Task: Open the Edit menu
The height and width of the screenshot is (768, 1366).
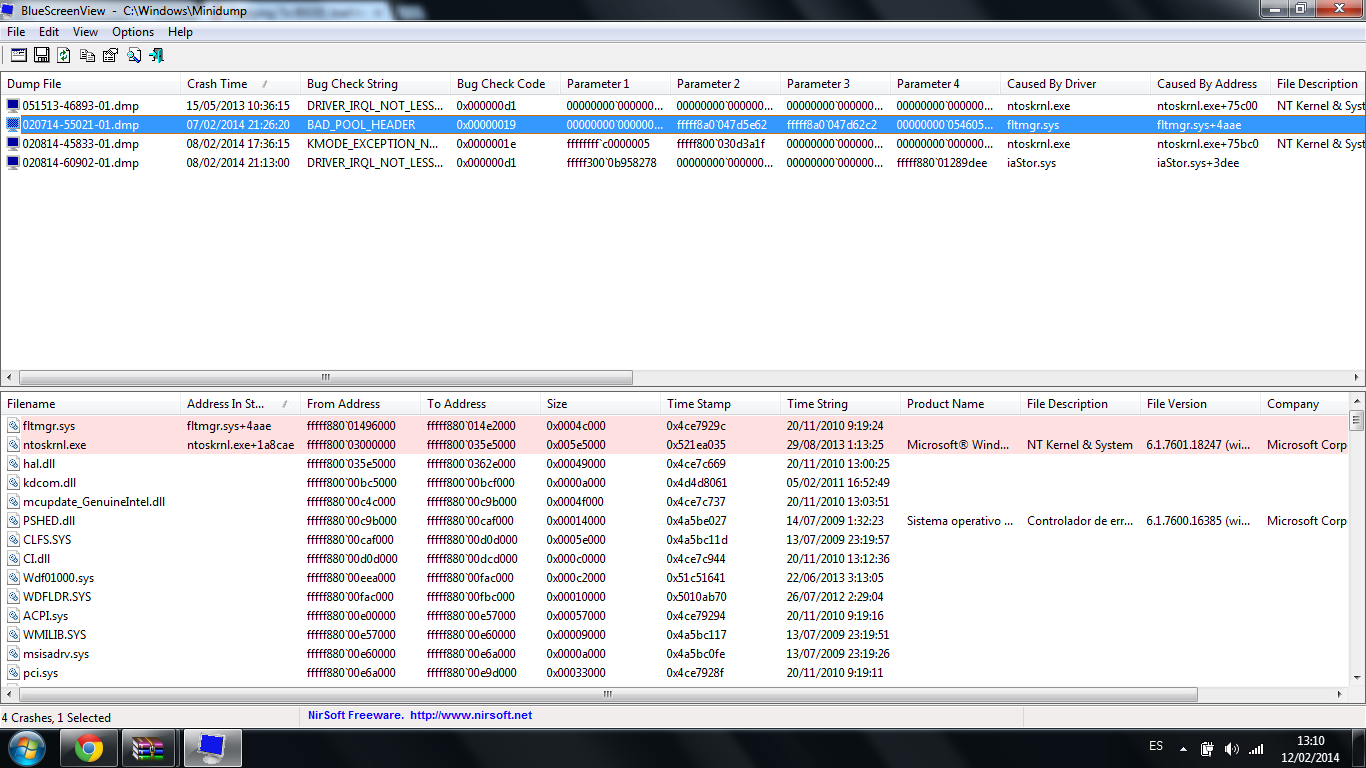Action: pyautogui.click(x=49, y=32)
